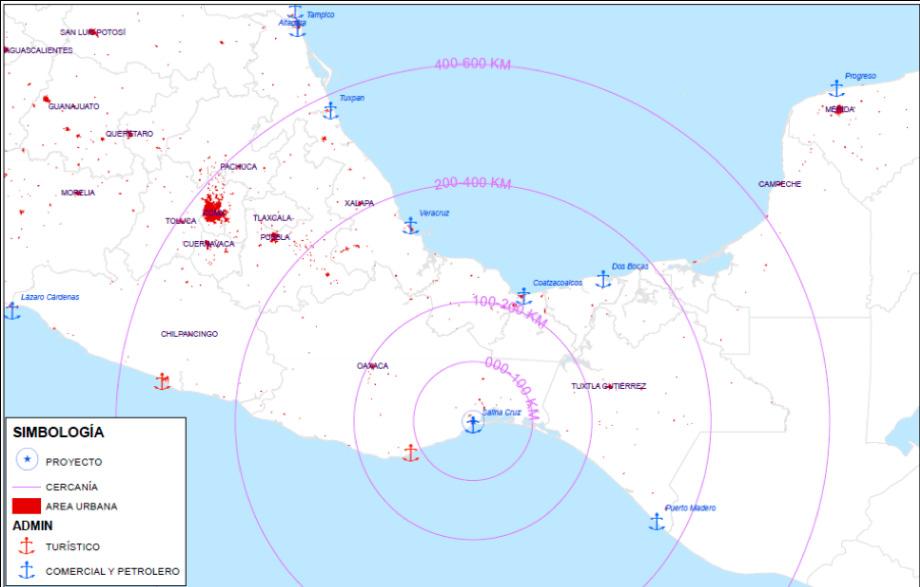Click red tourist anchor below Chilpancingo
Viewport: 920px width, 587px height.
click(x=163, y=382)
